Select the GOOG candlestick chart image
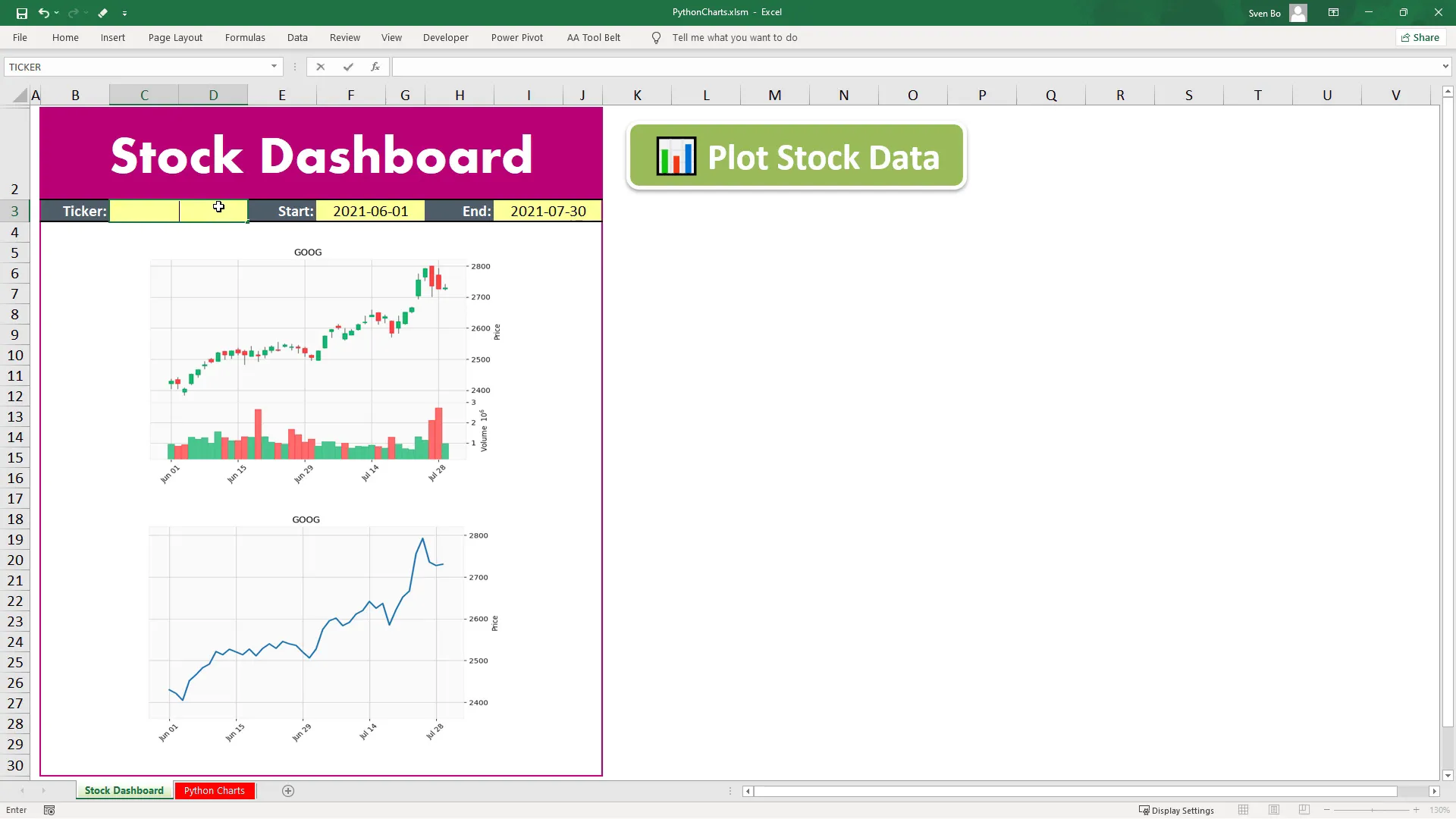The height and width of the screenshot is (819, 1456). click(x=325, y=366)
